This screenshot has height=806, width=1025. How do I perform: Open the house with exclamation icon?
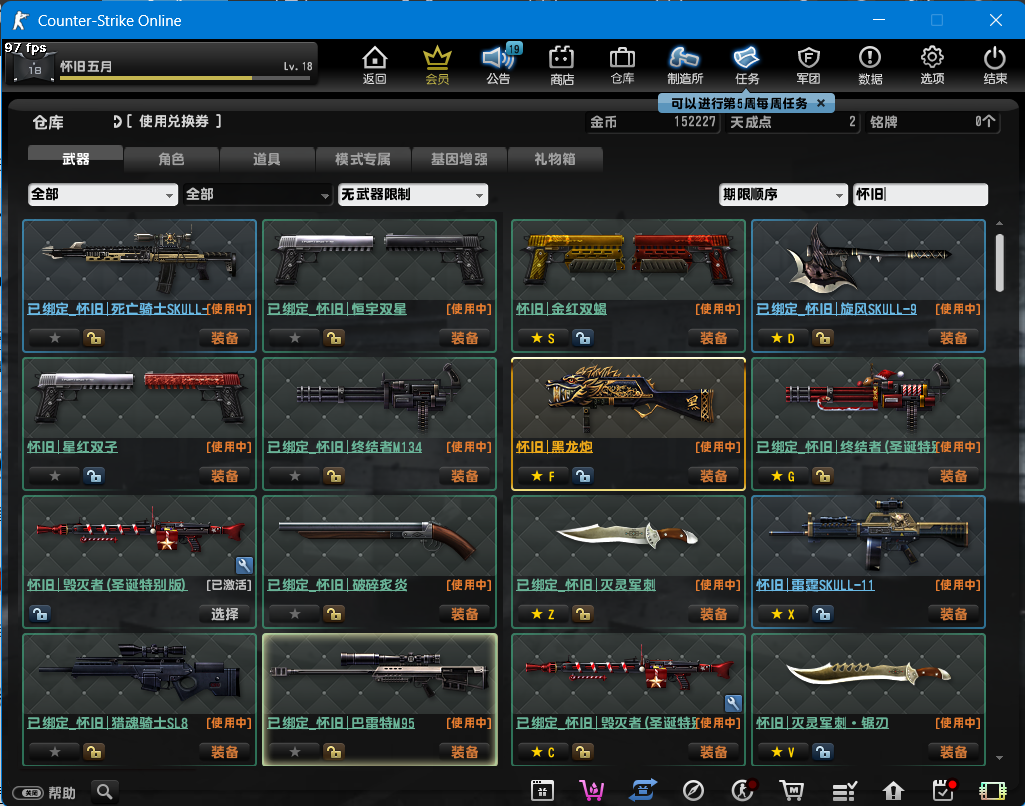click(x=893, y=791)
